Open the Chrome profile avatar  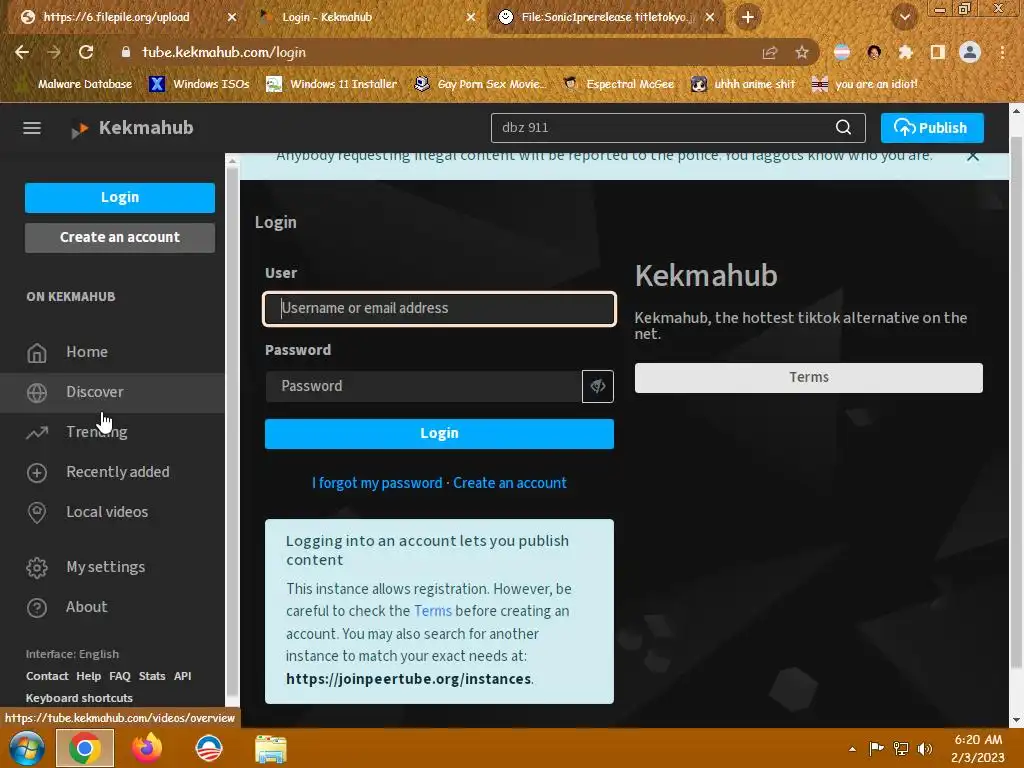click(x=970, y=52)
